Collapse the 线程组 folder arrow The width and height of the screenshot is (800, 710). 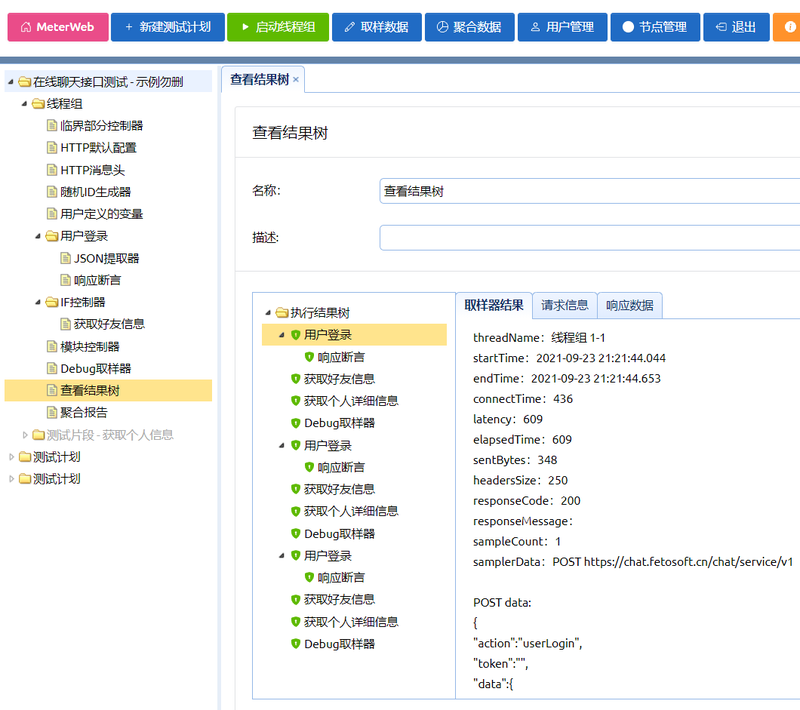tap(24, 104)
